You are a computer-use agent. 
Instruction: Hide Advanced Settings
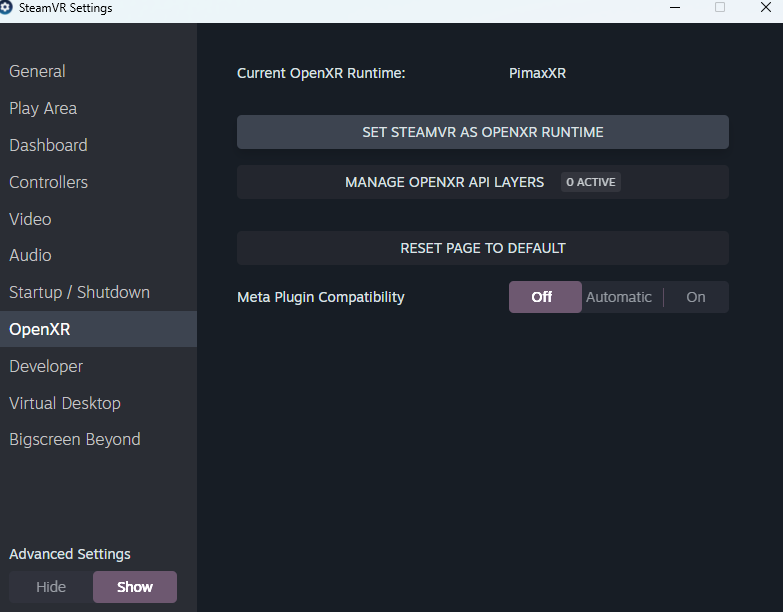coord(51,587)
